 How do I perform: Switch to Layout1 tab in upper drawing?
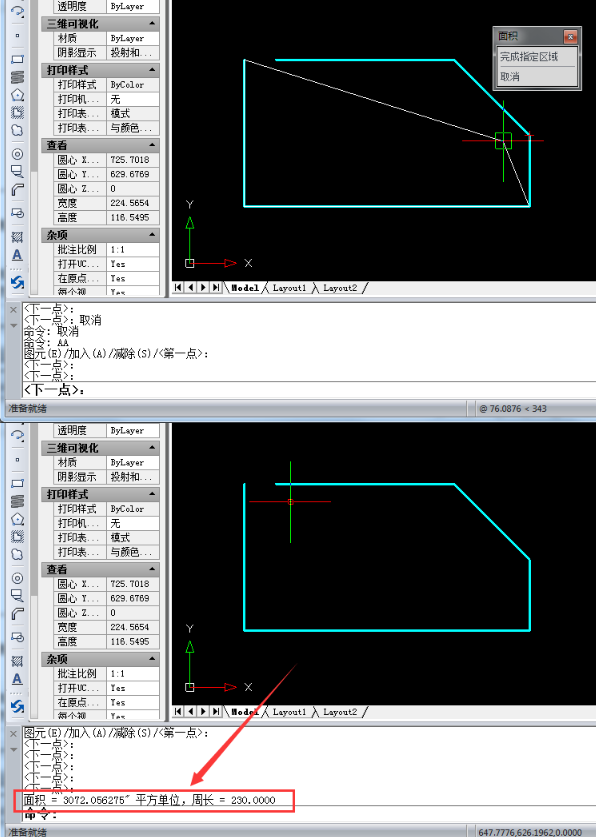[x=289, y=288]
